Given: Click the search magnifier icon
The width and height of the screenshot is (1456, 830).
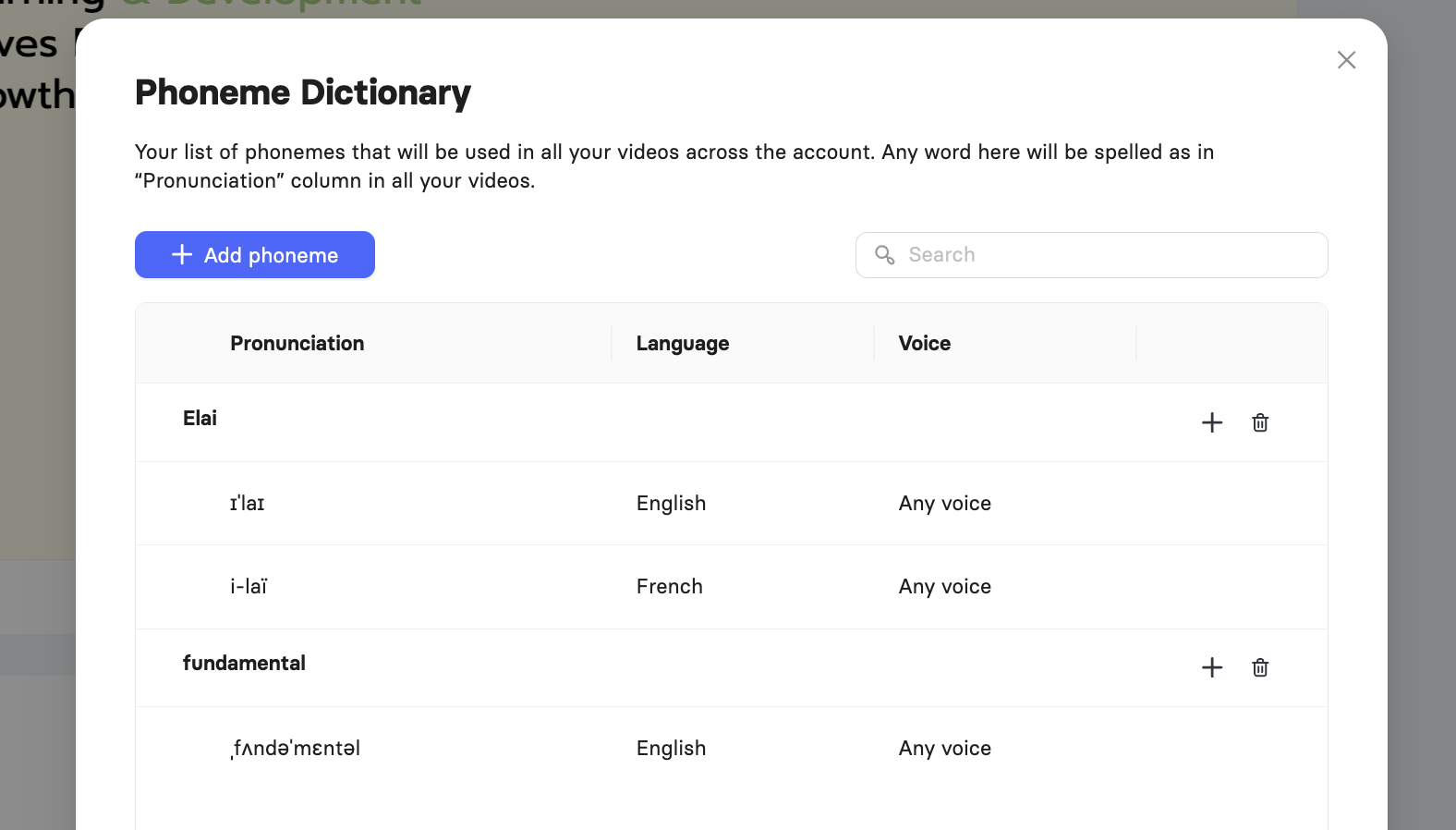Looking at the screenshot, I should tap(885, 255).
